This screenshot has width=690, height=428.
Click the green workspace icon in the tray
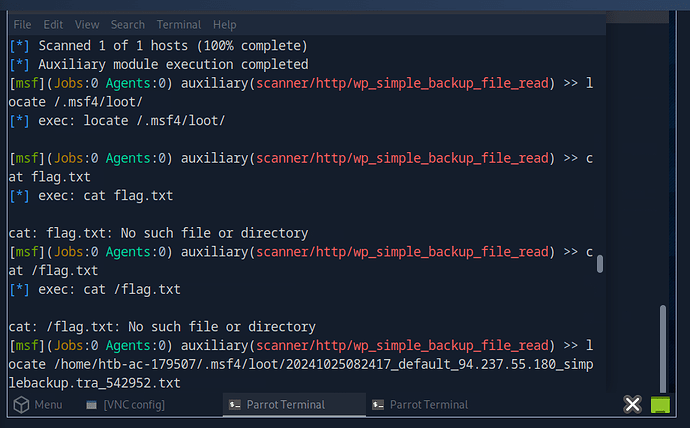(x=660, y=404)
